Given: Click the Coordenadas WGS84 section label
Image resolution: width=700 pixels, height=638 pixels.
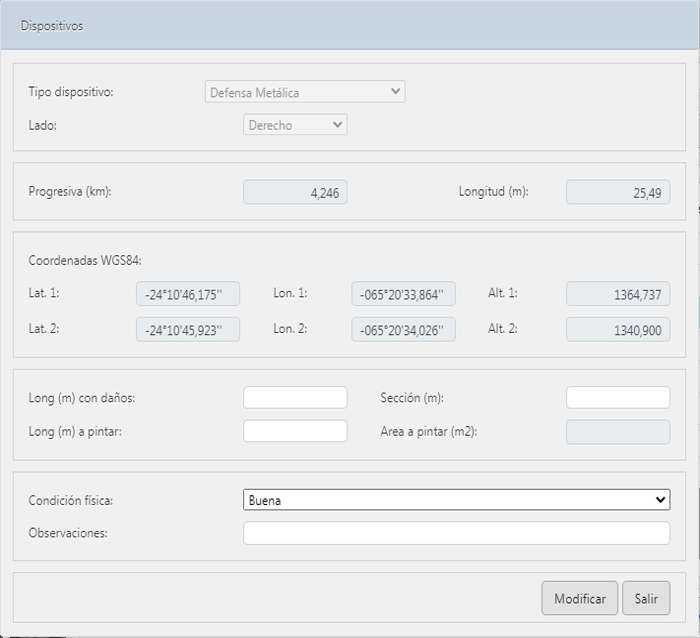Looking at the screenshot, I should tap(85, 260).
